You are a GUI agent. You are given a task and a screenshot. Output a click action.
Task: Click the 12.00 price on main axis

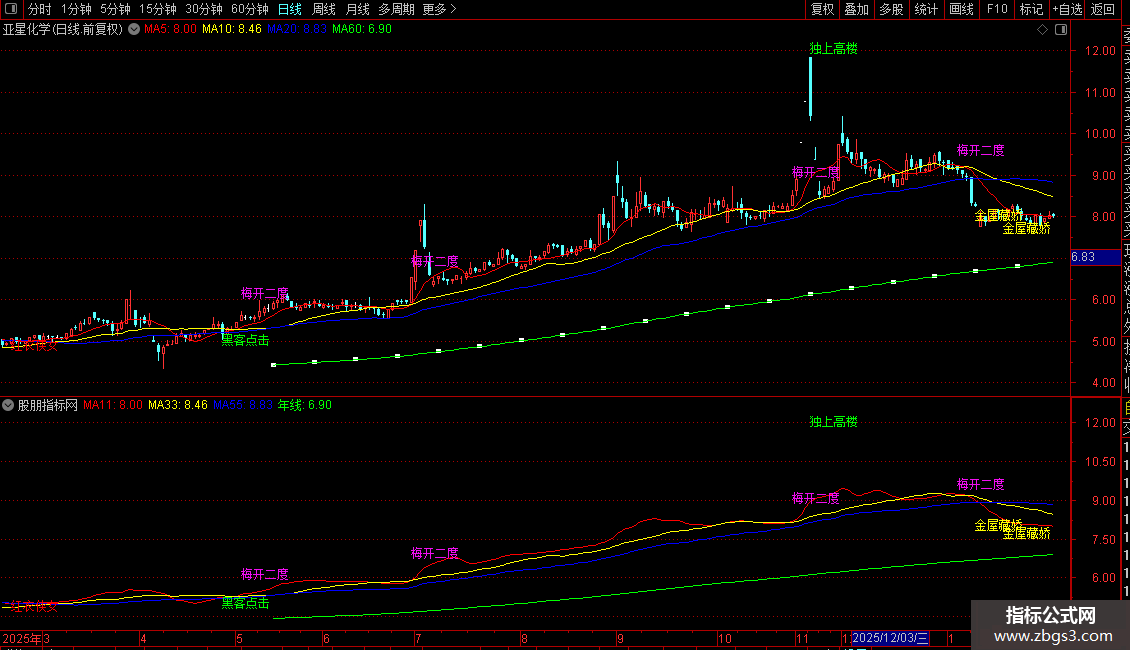click(x=1100, y=51)
